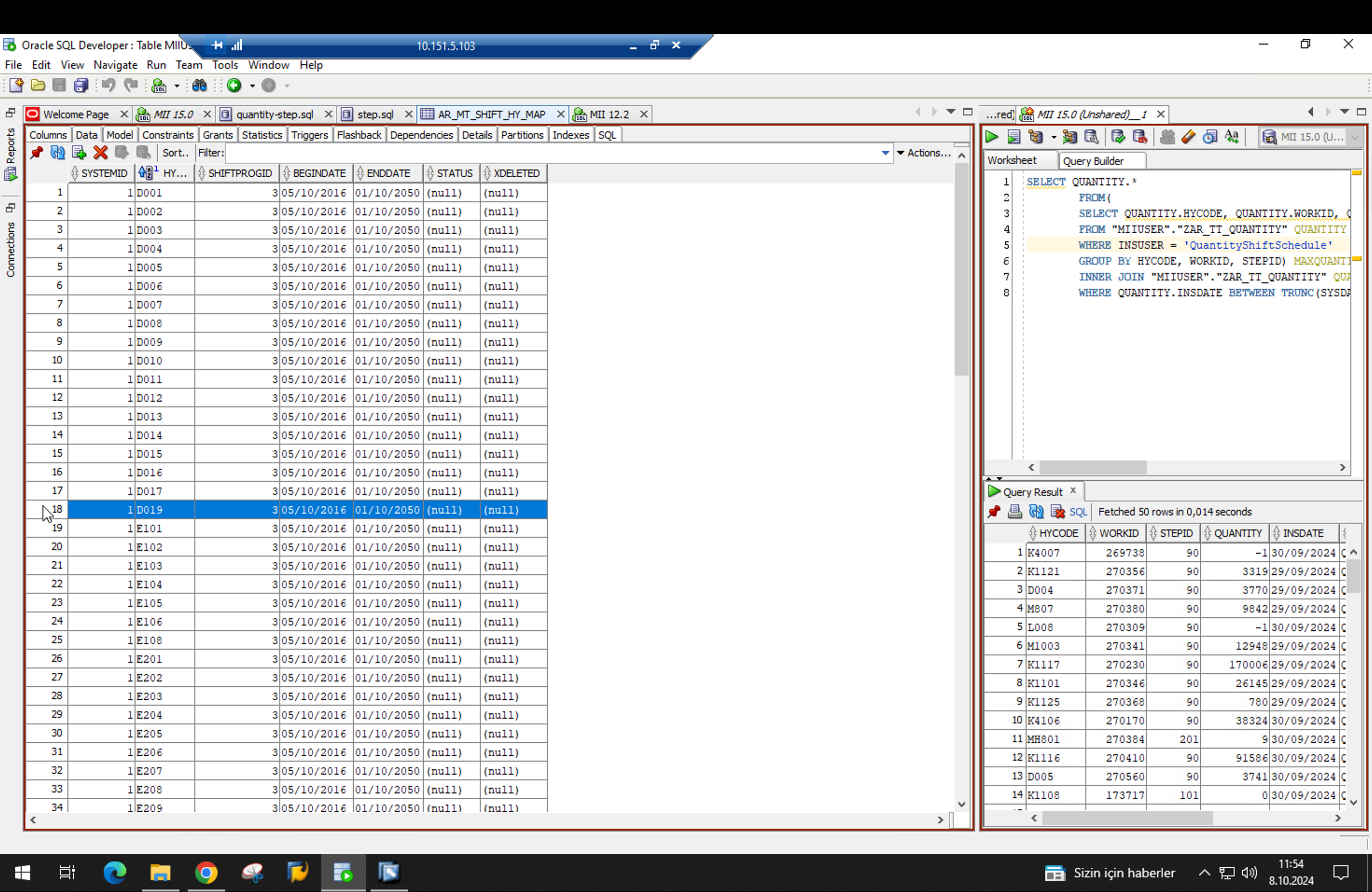Viewport: 1372px width, 892px height.
Task: Delete the selected row with the red X icon
Action: pyautogui.click(x=100, y=153)
